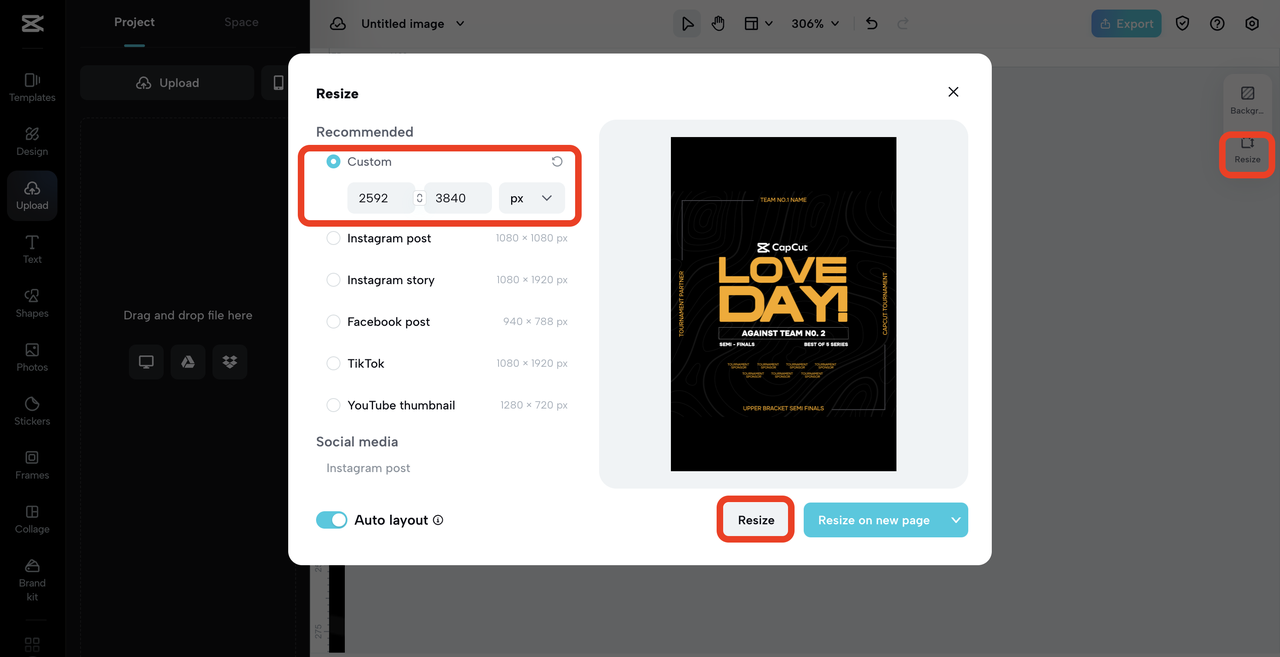This screenshot has height=657, width=1280.
Task: Open the Brand kit sidebar panel
Action: [32, 580]
